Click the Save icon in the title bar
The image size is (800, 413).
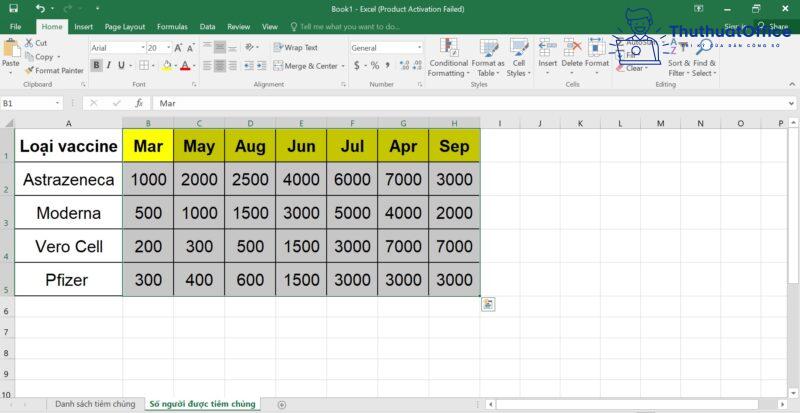pyautogui.click(x=13, y=9)
